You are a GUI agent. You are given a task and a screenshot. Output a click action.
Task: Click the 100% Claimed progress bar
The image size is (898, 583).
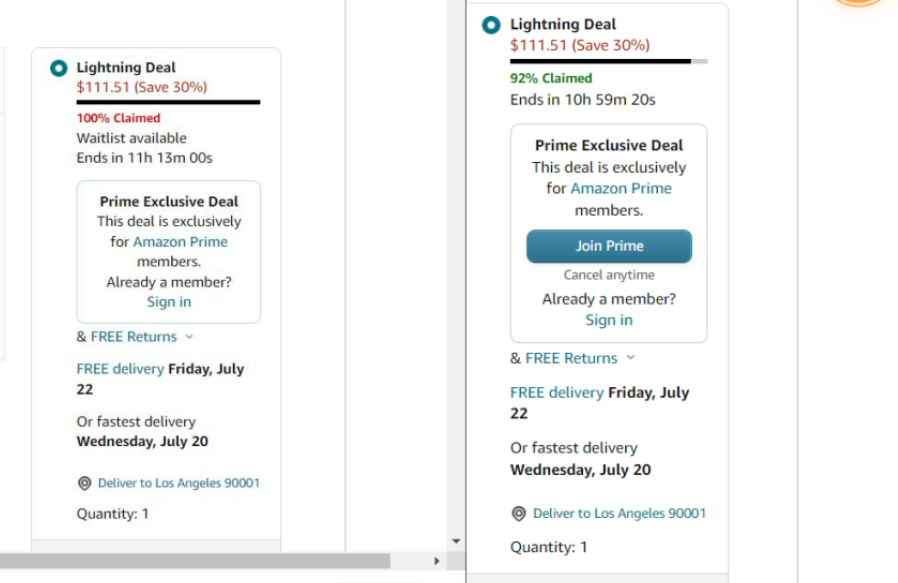coord(168,102)
